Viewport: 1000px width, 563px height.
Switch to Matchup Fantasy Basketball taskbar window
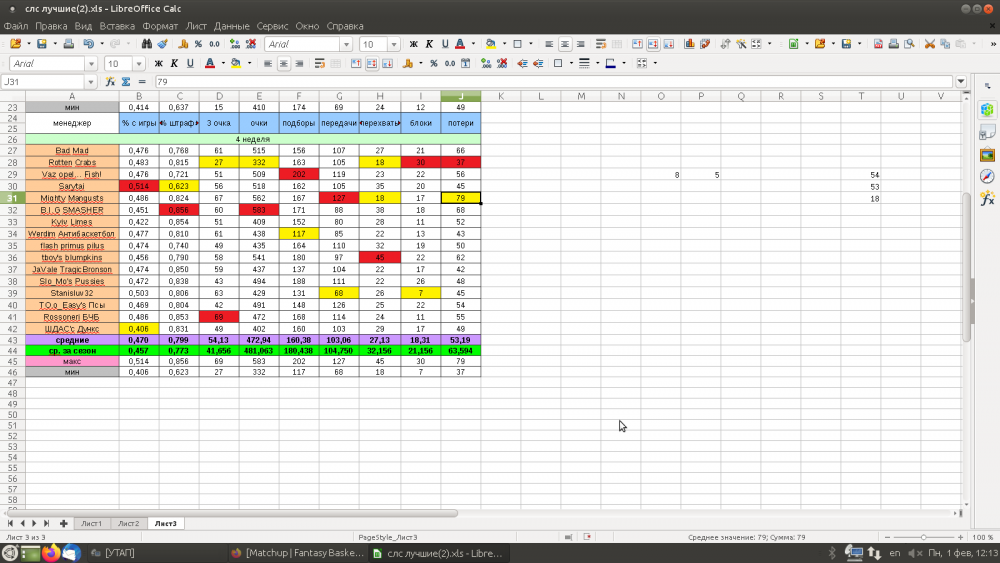298,553
